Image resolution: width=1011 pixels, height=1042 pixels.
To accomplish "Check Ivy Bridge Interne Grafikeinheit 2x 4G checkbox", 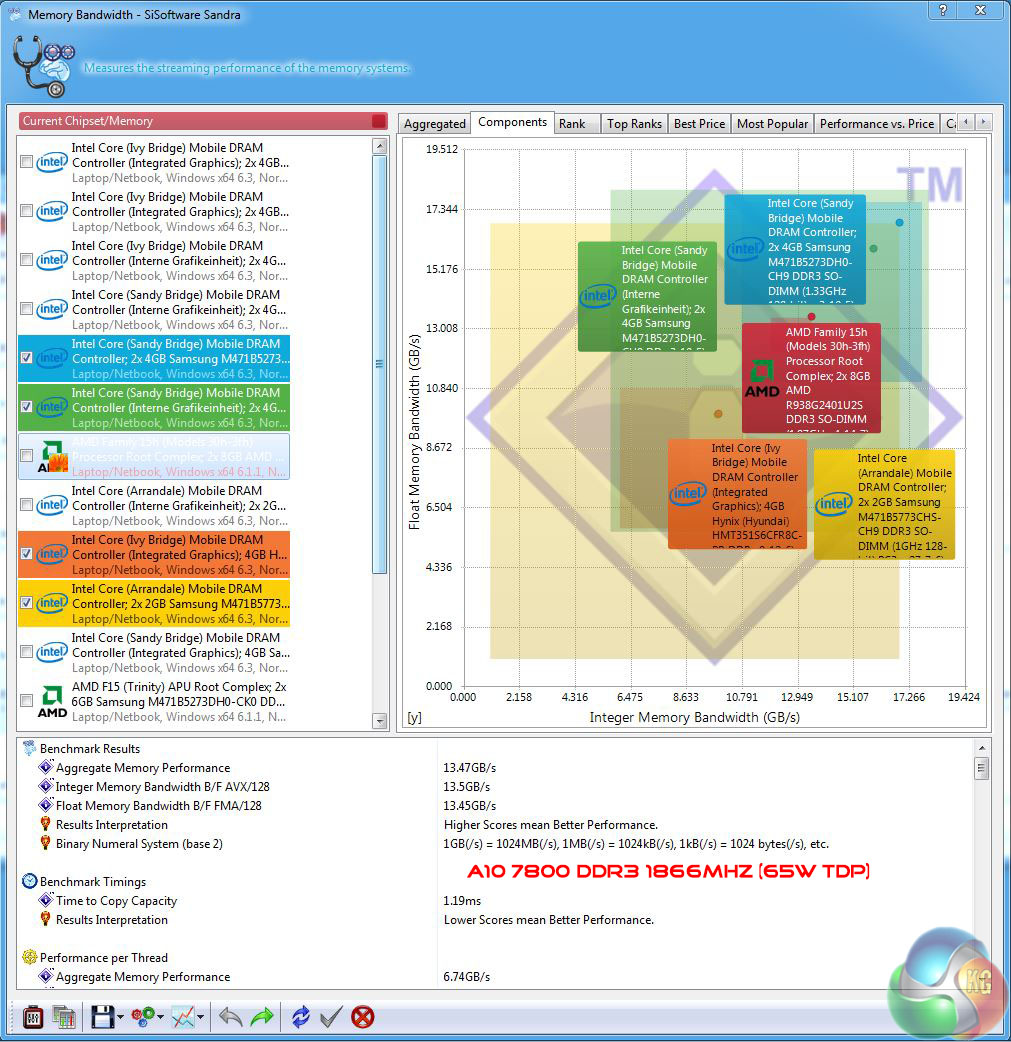I will (27, 260).
